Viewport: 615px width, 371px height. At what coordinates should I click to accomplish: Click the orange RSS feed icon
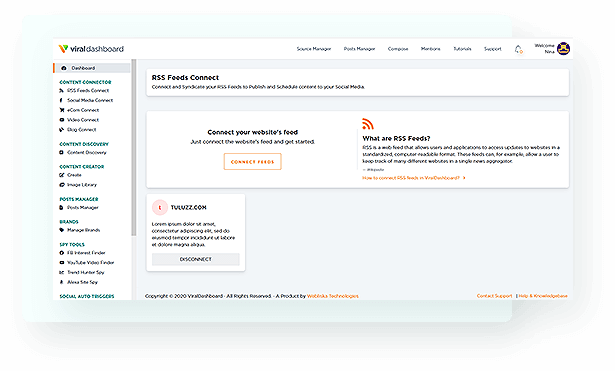pyautogui.click(x=368, y=124)
